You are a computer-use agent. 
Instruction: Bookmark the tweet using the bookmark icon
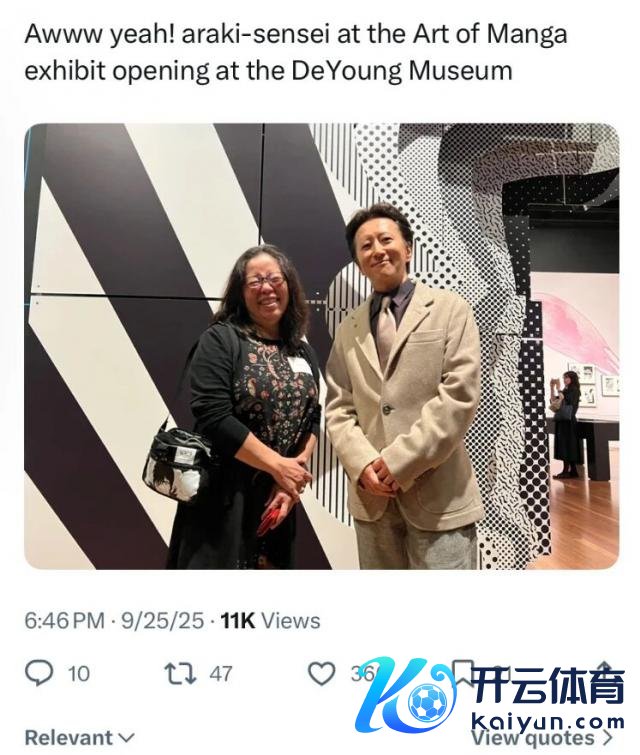(x=463, y=673)
